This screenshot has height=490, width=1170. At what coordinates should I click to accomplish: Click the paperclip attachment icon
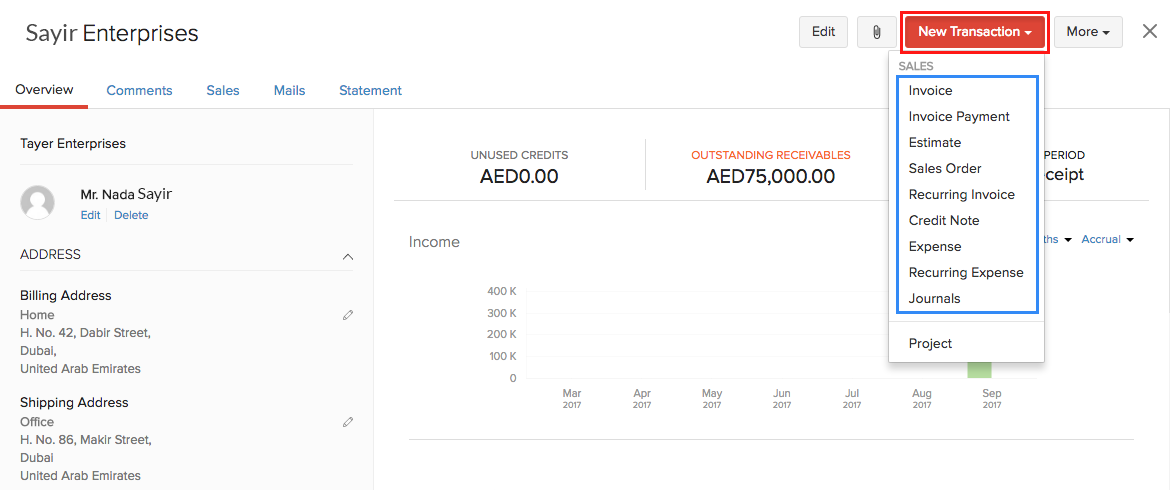click(877, 32)
